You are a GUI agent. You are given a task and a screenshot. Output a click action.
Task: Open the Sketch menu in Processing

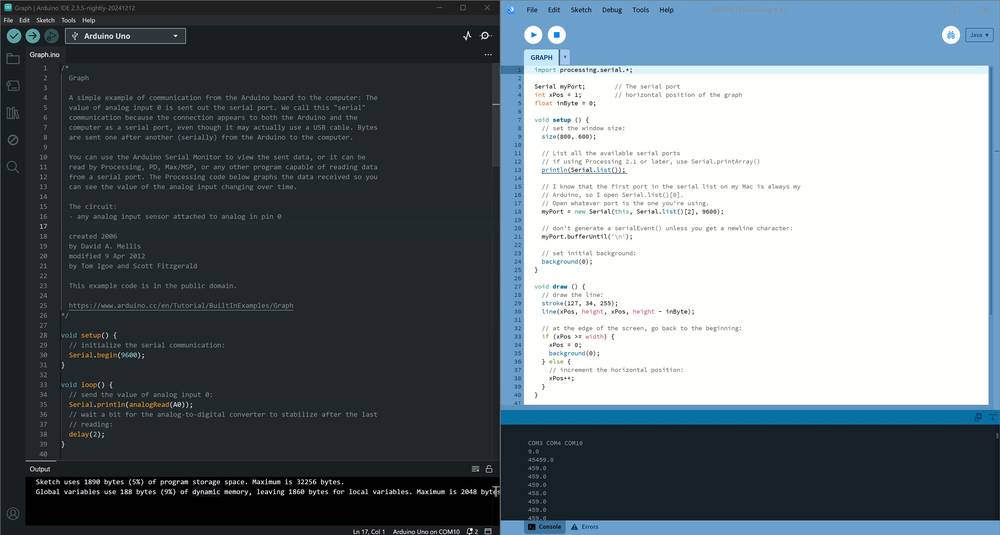click(581, 10)
